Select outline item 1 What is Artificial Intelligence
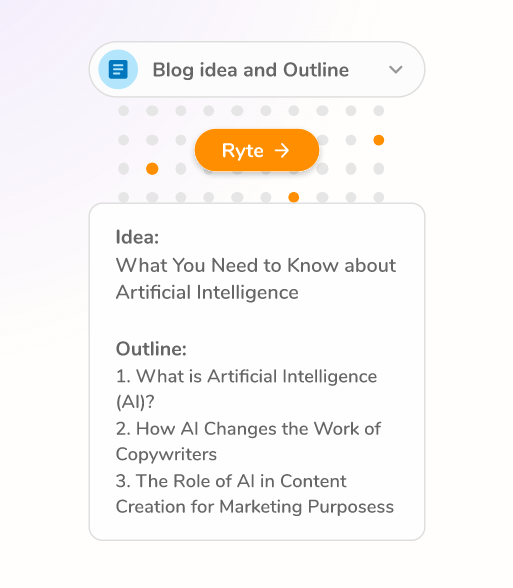This screenshot has width=513, height=588. point(246,376)
